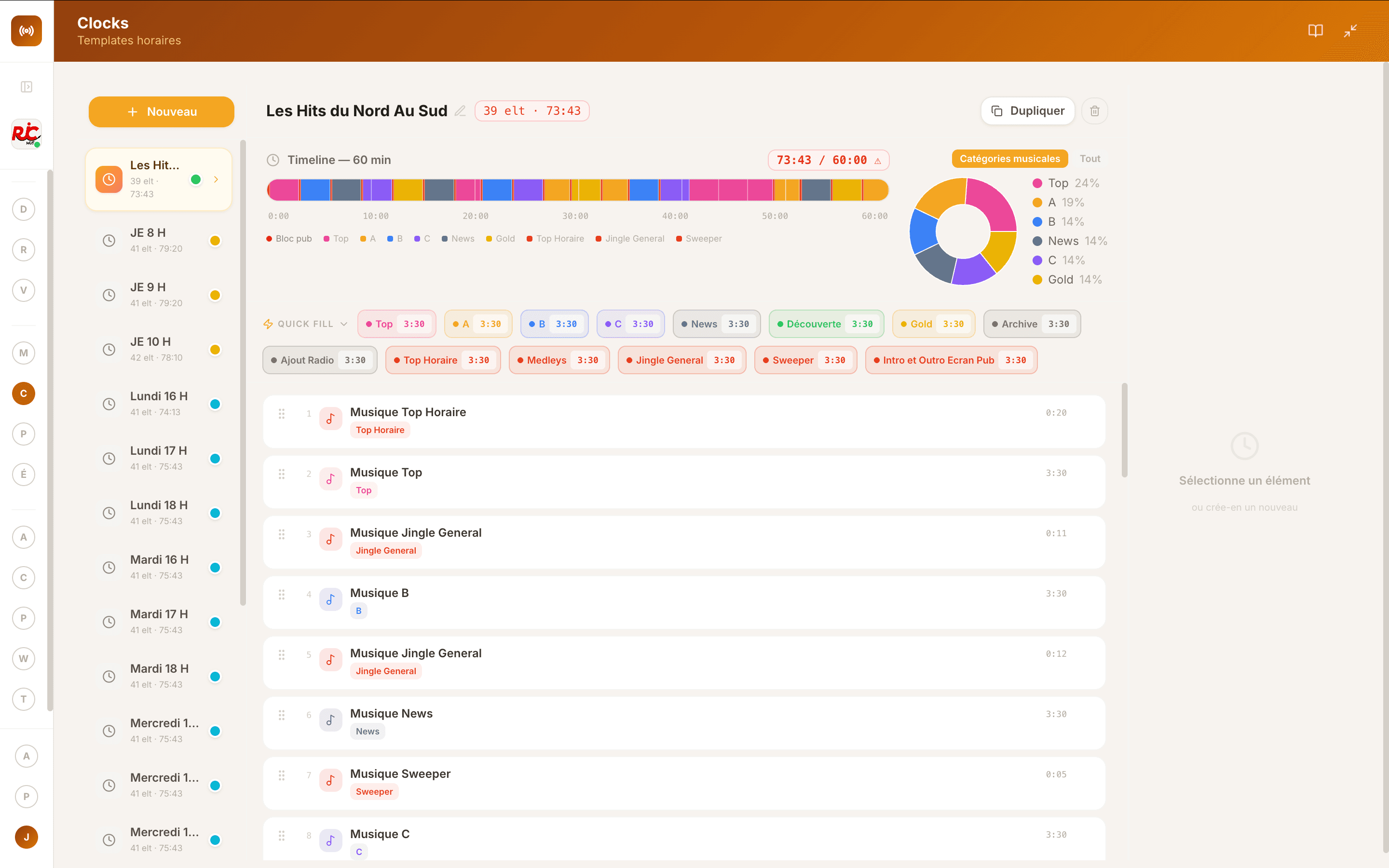Click the broadcast logo icon in header
The height and width of the screenshot is (868, 1389).
click(x=27, y=31)
